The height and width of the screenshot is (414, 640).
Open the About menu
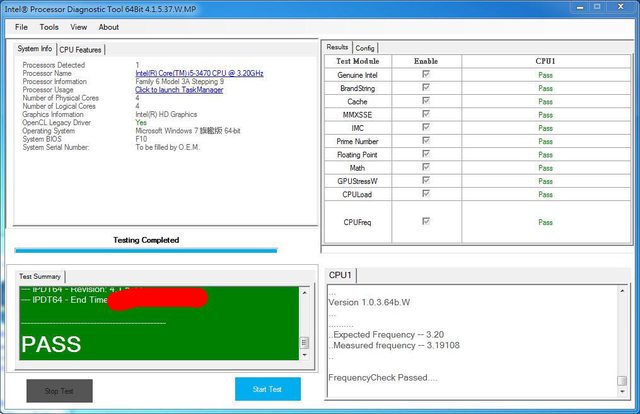pyautogui.click(x=108, y=27)
